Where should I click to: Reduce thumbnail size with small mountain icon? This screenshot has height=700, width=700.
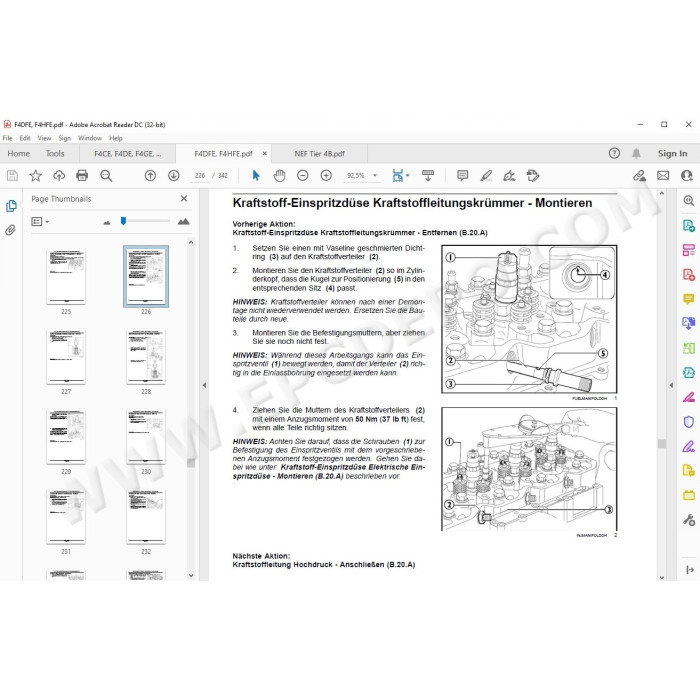click(x=107, y=222)
